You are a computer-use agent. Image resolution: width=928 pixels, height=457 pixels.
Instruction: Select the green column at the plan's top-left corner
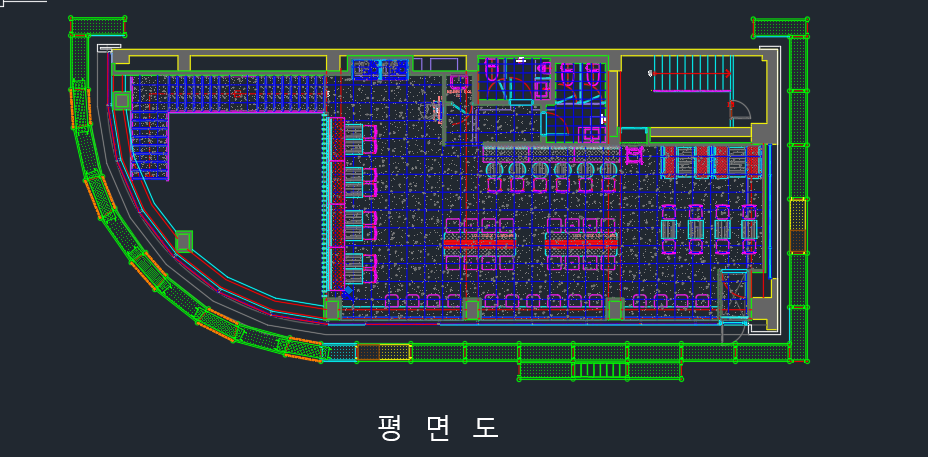(x=121, y=100)
